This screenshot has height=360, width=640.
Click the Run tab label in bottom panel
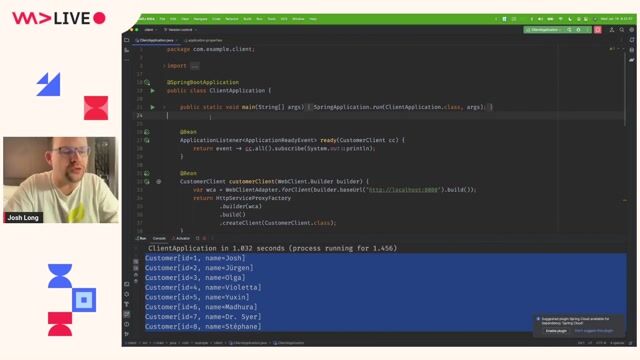[x=141, y=238]
